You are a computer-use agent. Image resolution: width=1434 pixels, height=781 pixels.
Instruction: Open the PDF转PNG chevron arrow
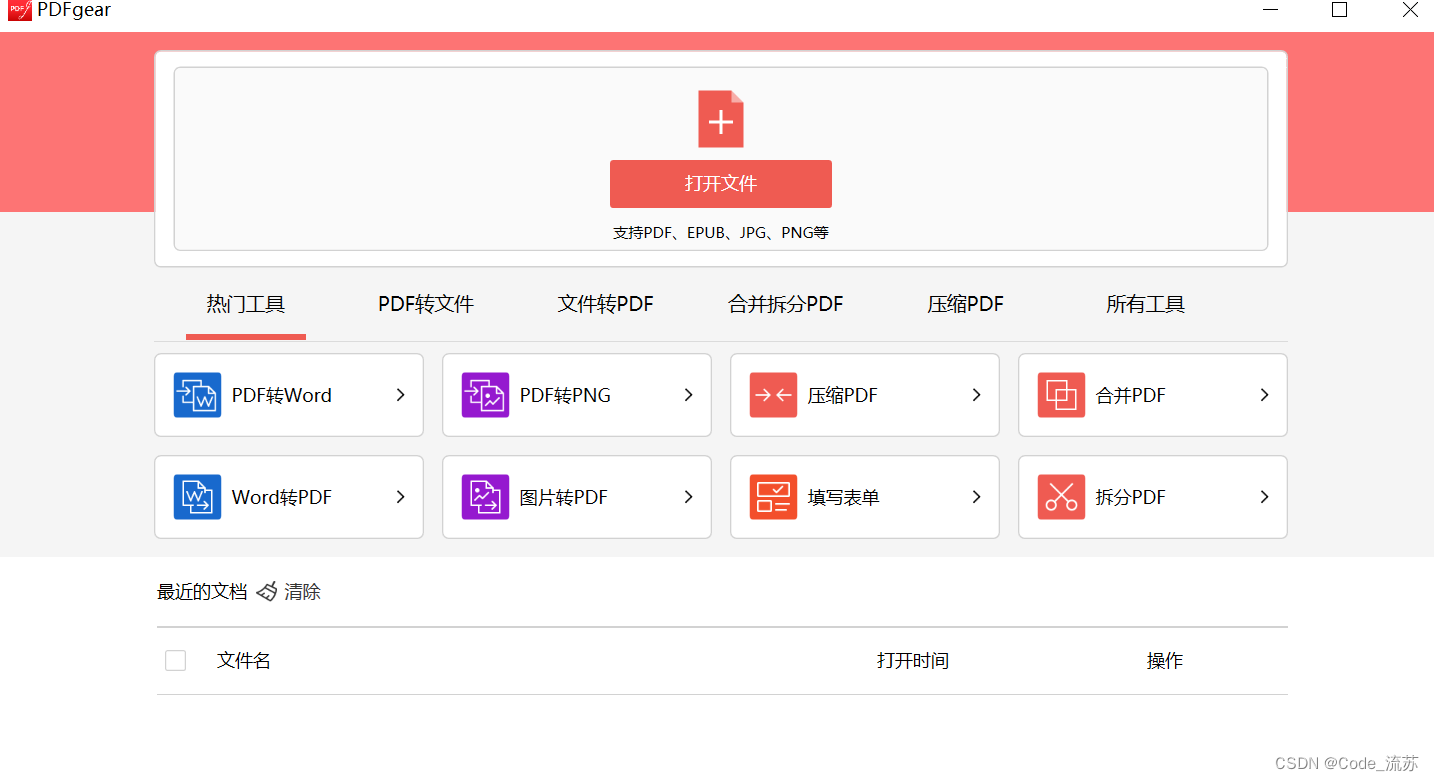click(x=688, y=395)
